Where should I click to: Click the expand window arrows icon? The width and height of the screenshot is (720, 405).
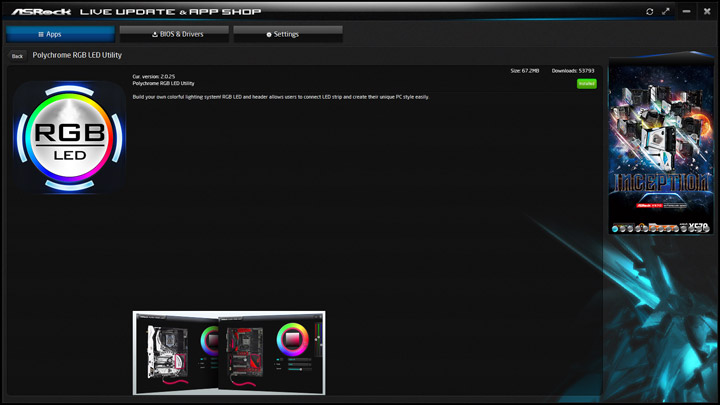[666, 11]
